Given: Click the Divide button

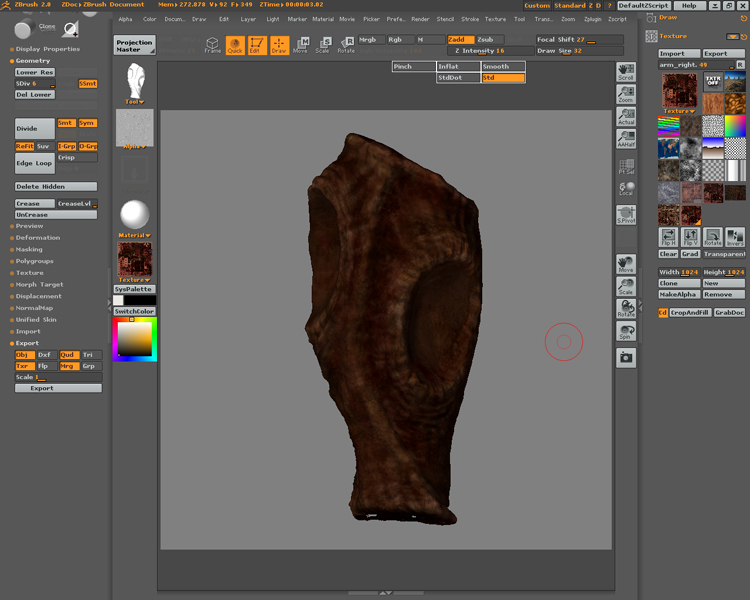Looking at the screenshot, I should 34,129.
